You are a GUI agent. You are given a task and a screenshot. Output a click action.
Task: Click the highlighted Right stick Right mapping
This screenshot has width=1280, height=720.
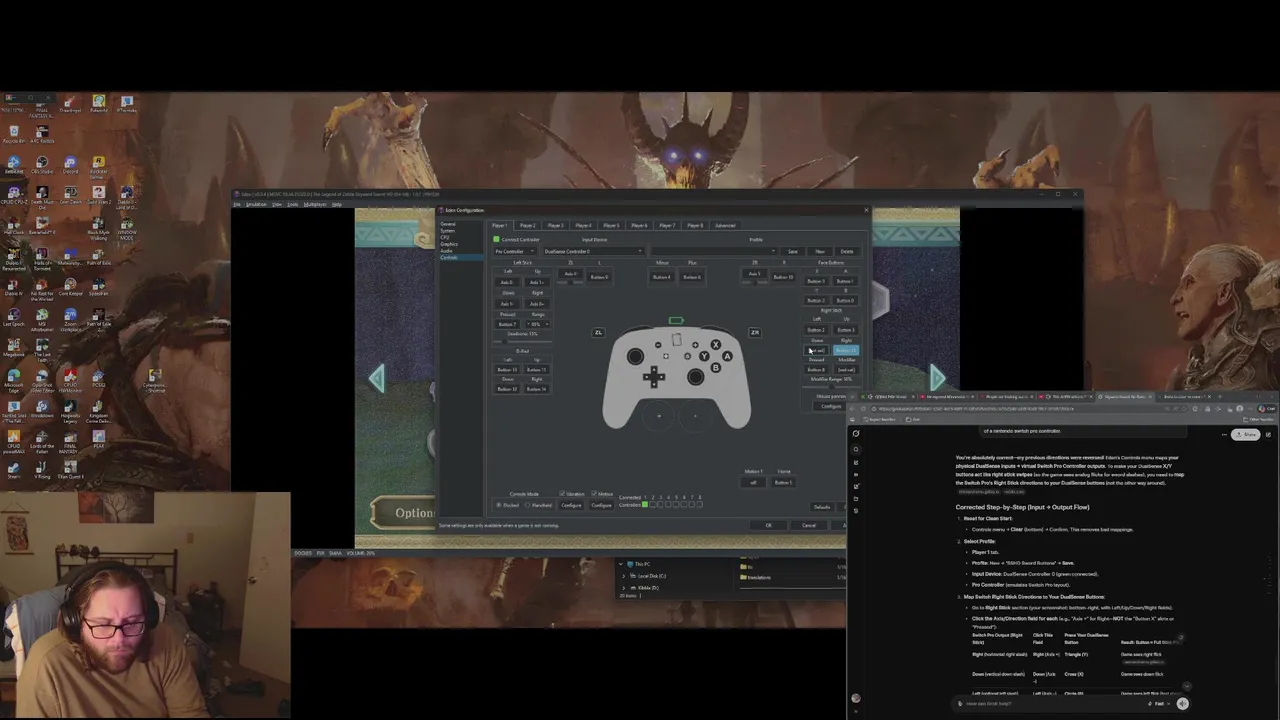[x=846, y=350]
